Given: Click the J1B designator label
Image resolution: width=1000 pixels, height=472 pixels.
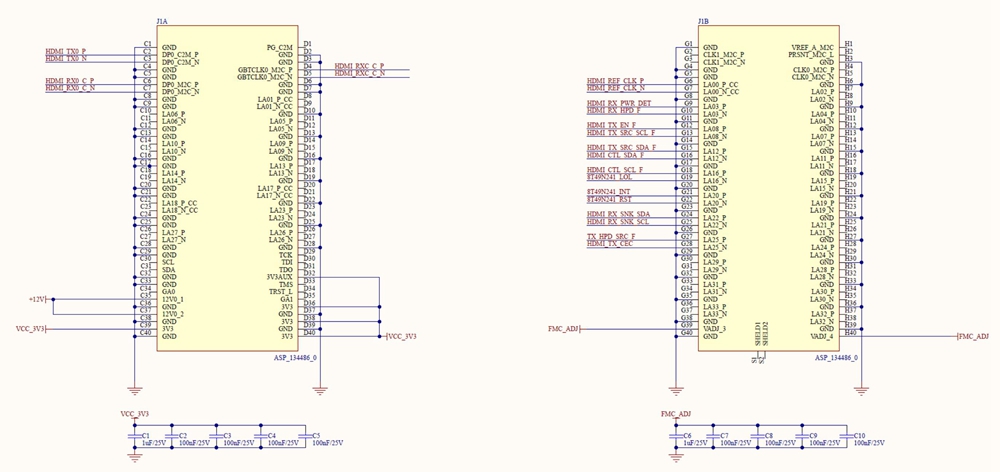Looking at the screenshot, I should tap(704, 21).
